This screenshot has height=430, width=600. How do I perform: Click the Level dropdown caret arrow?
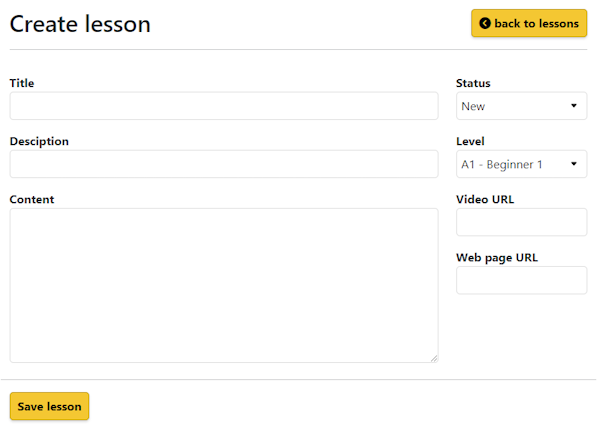coord(574,164)
